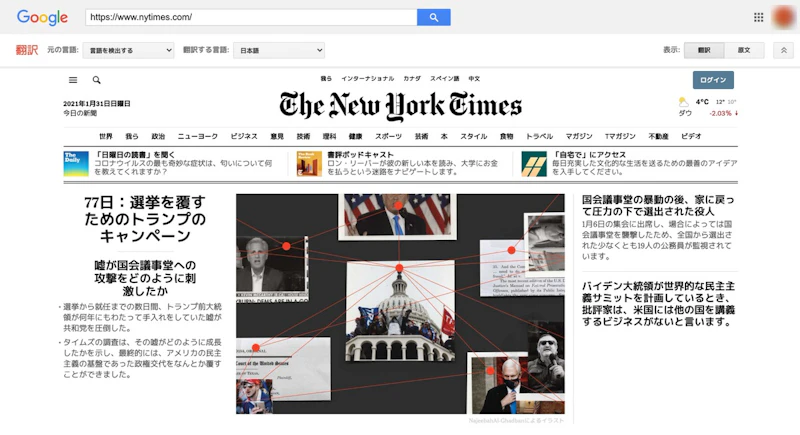Click bullet text 選挙から就任までの数日間
Viewport: 800px width, 435px height.
[x=142, y=317]
